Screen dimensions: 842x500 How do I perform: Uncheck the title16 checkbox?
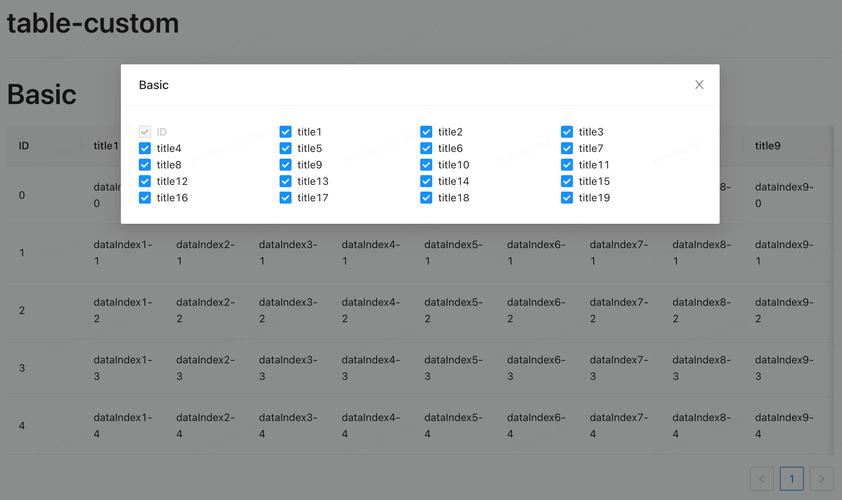pos(145,198)
